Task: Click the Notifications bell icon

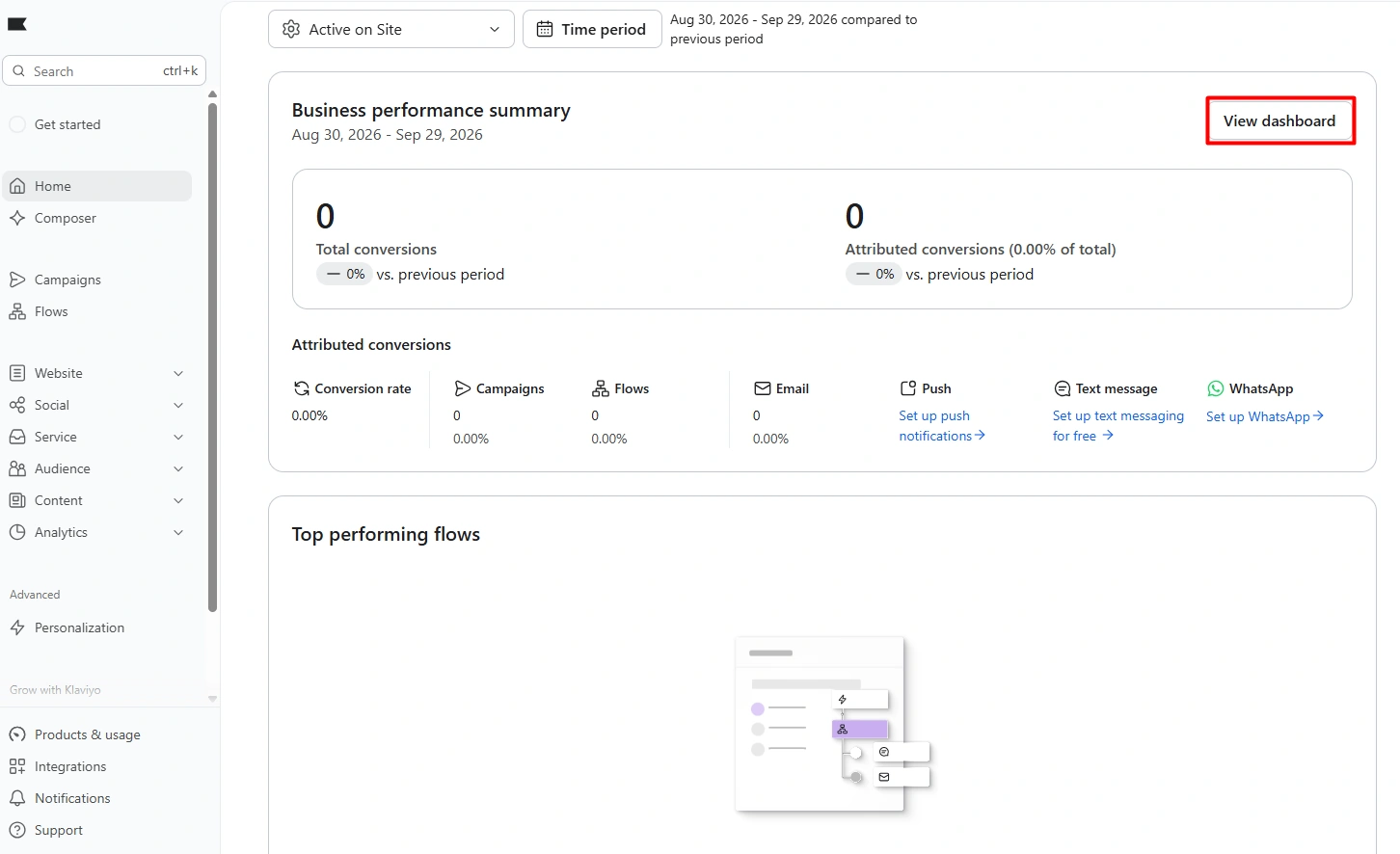Action: [17, 798]
